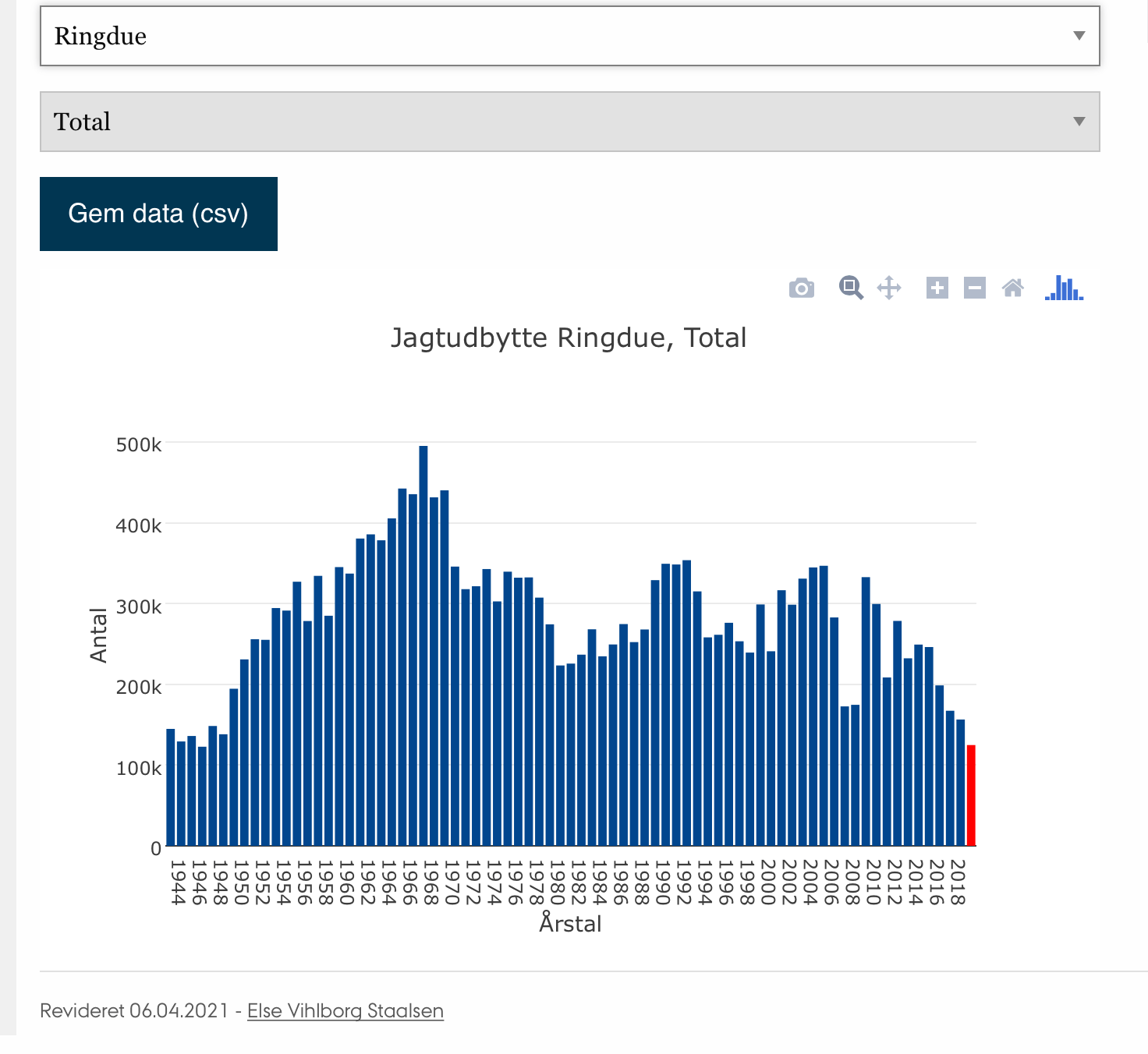Image resolution: width=1148 pixels, height=1054 pixels.
Task: Open the Else Vihlborg Staalsen link
Action: 345,1010
